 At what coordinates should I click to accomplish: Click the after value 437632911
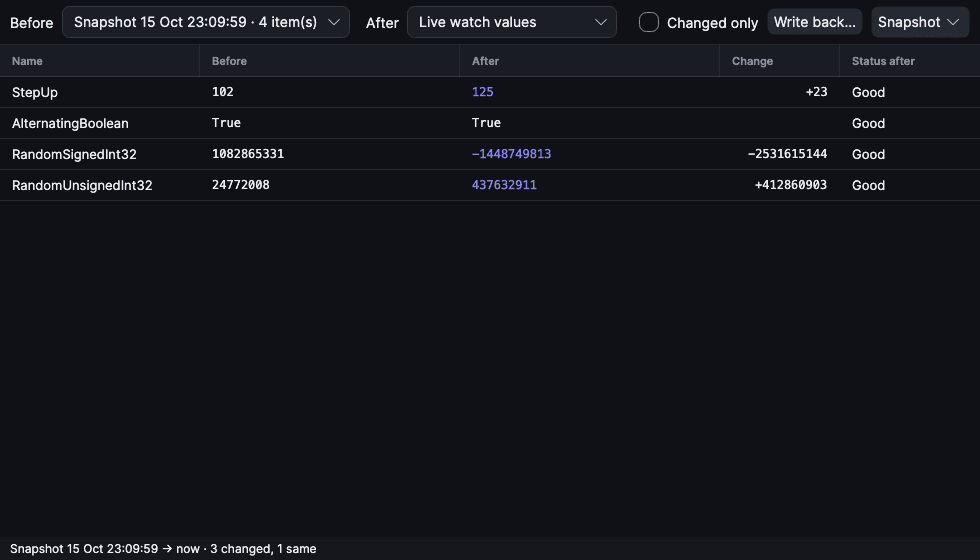[504, 185]
